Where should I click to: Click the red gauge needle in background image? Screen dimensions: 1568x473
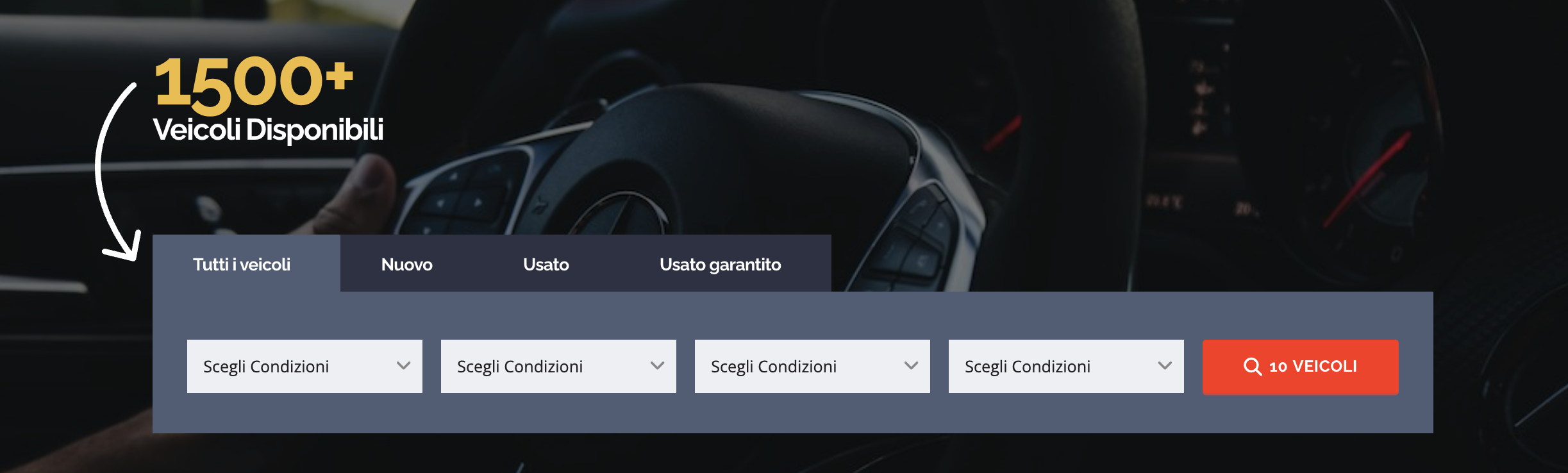(1369, 178)
